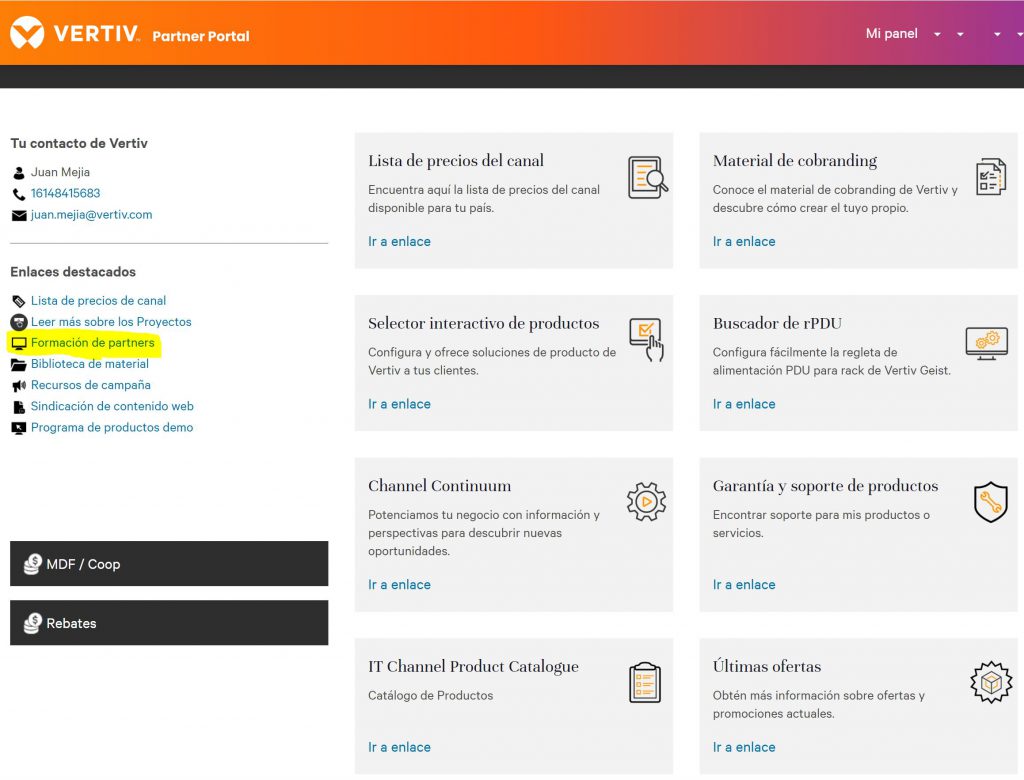The height and width of the screenshot is (780, 1024).
Task: Click the Garantía y soporte shield icon
Action: click(x=989, y=502)
